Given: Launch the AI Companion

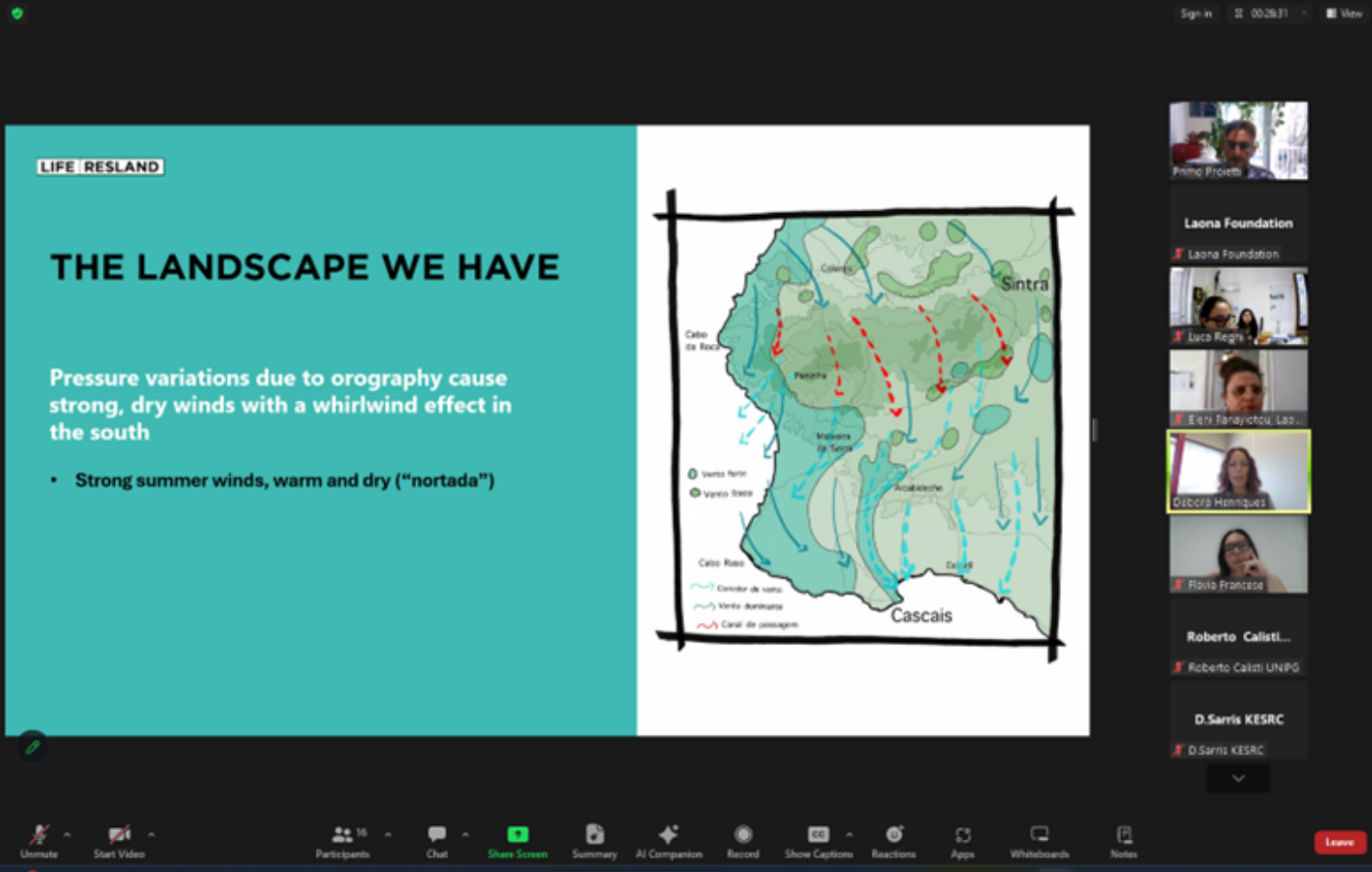Looking at the screenshot, I should pyautogui.click(x=669, y=840).
